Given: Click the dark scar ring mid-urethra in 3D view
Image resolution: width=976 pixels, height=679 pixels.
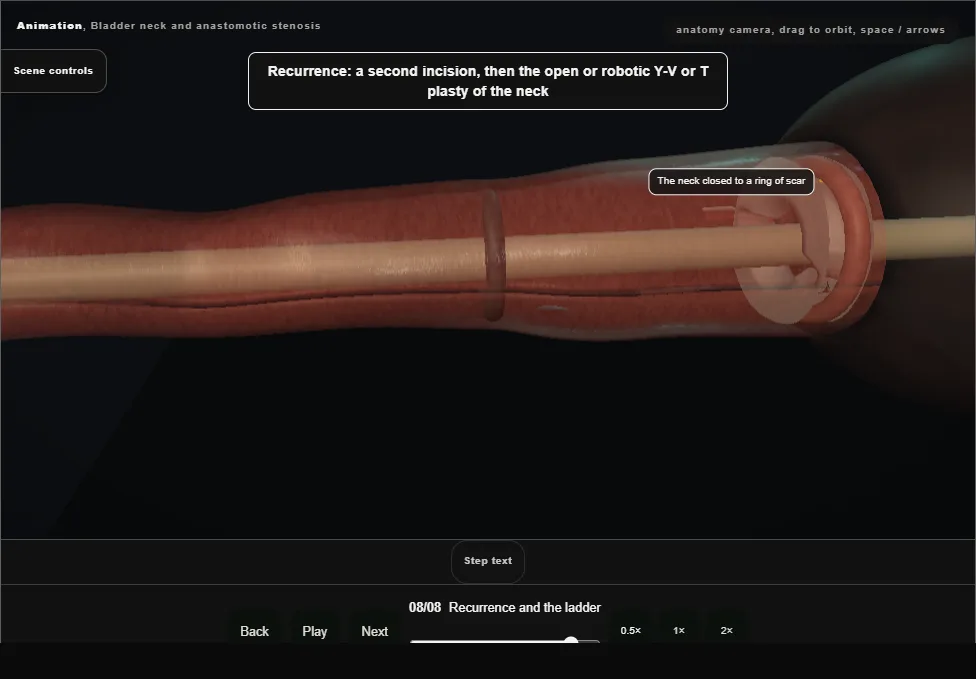Looking at the screenshot, I should tap(493, 255).
